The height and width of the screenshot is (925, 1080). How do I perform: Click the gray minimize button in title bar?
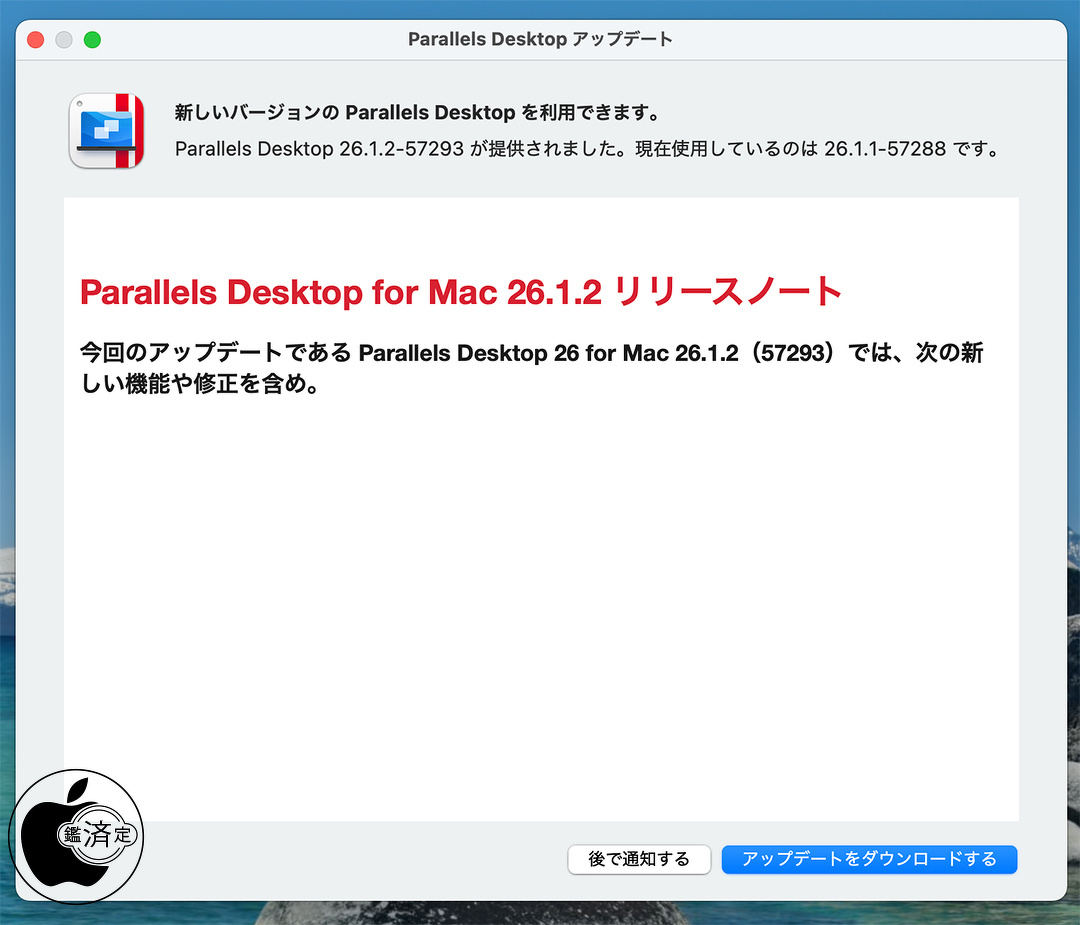pyautogui.click(x=64, y=40)
